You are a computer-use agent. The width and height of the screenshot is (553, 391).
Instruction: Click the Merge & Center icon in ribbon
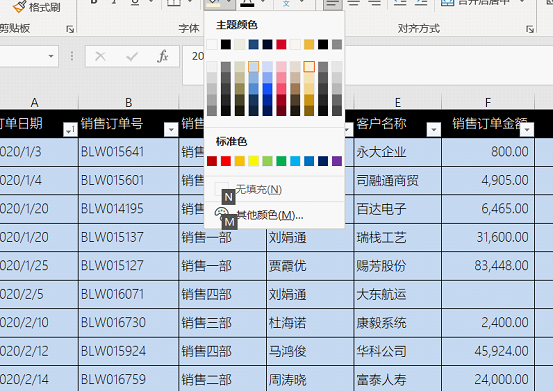coord(447,3)
